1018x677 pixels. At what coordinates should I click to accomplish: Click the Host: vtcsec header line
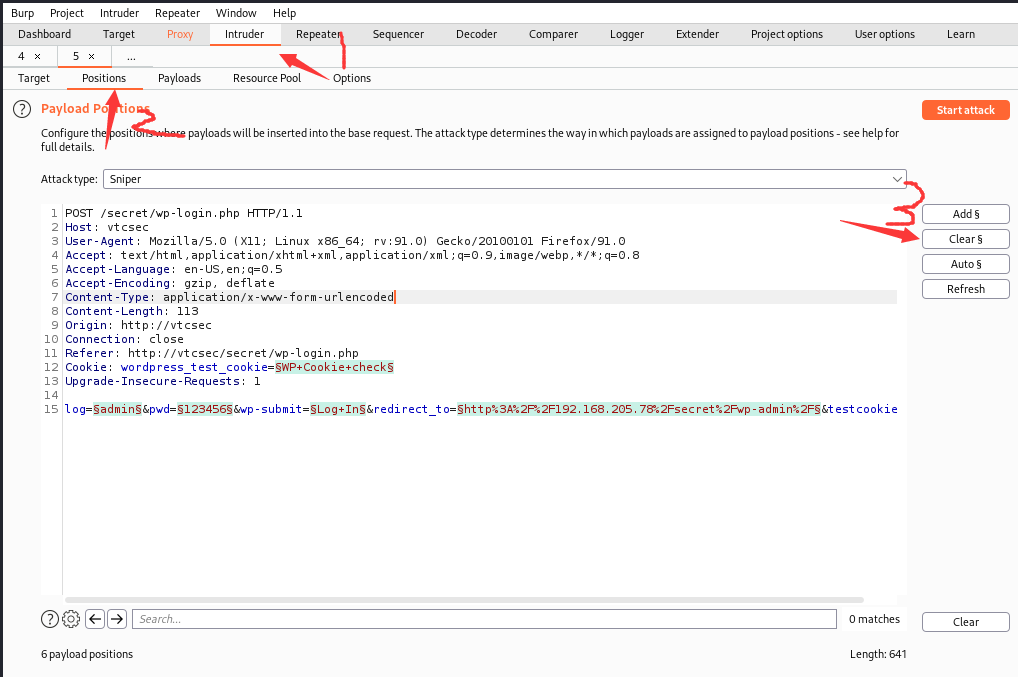tap(107, 227)
